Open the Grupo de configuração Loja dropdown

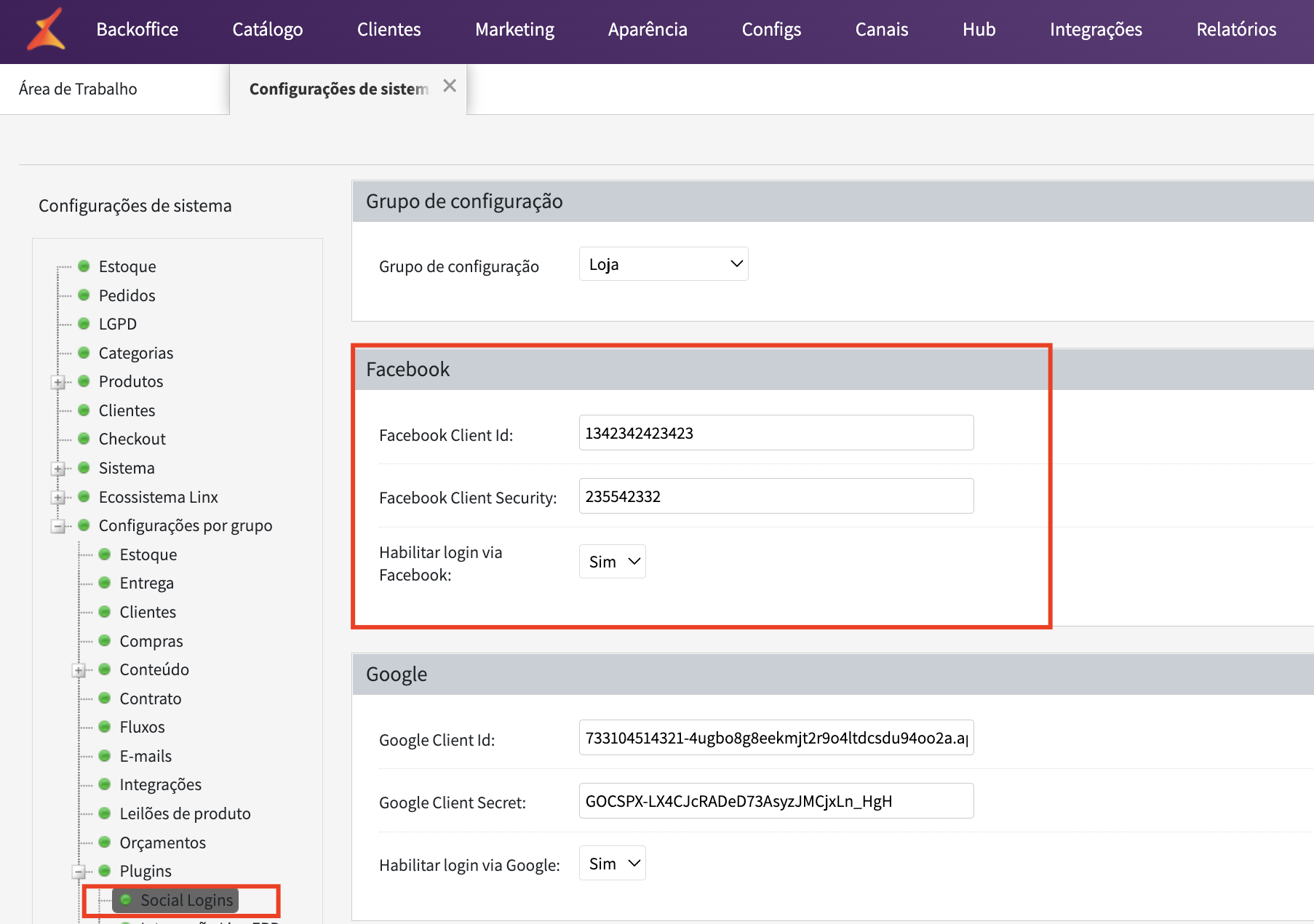tap(664, 264)
